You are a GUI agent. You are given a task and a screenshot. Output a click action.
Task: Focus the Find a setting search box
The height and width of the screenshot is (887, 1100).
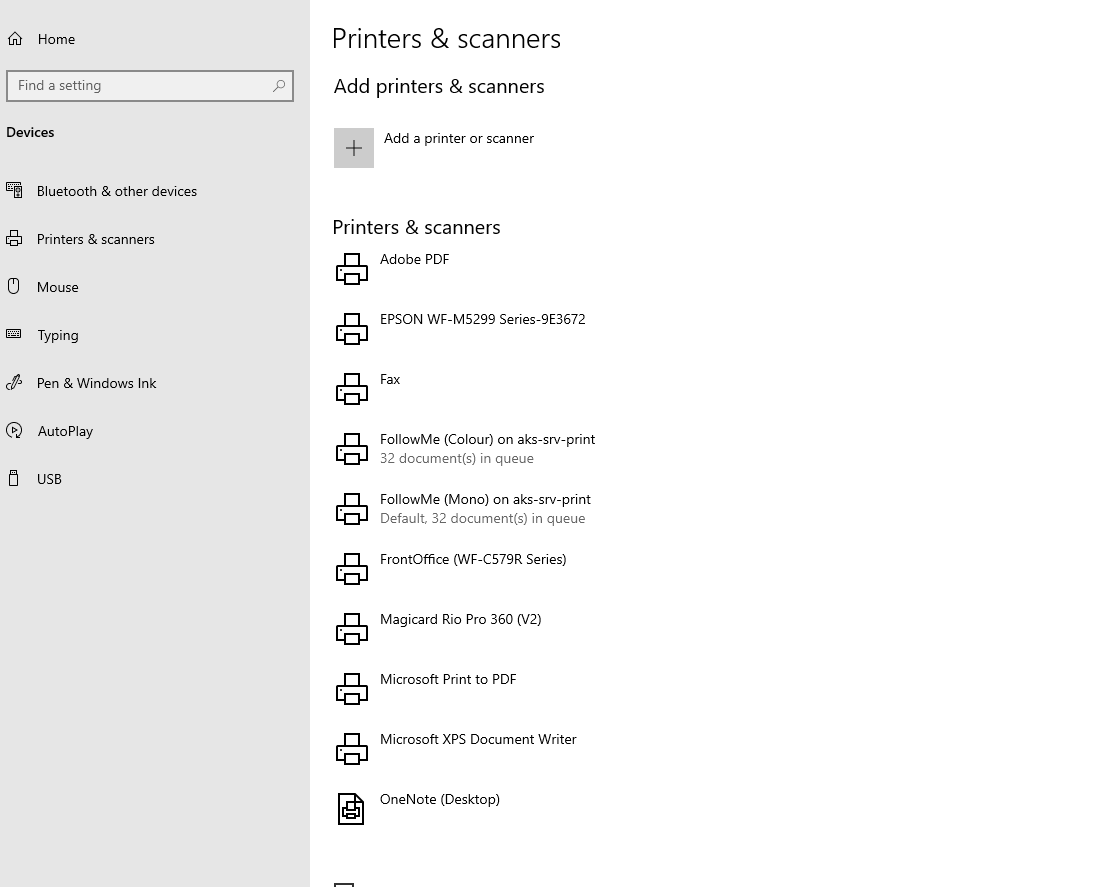click(149, 86)
